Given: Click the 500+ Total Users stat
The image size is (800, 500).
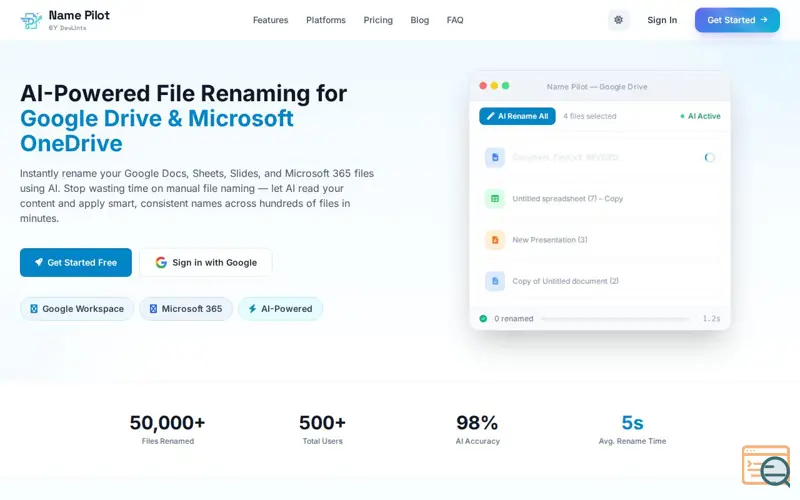Looking at the screenshot, I should tap(322, 429).
